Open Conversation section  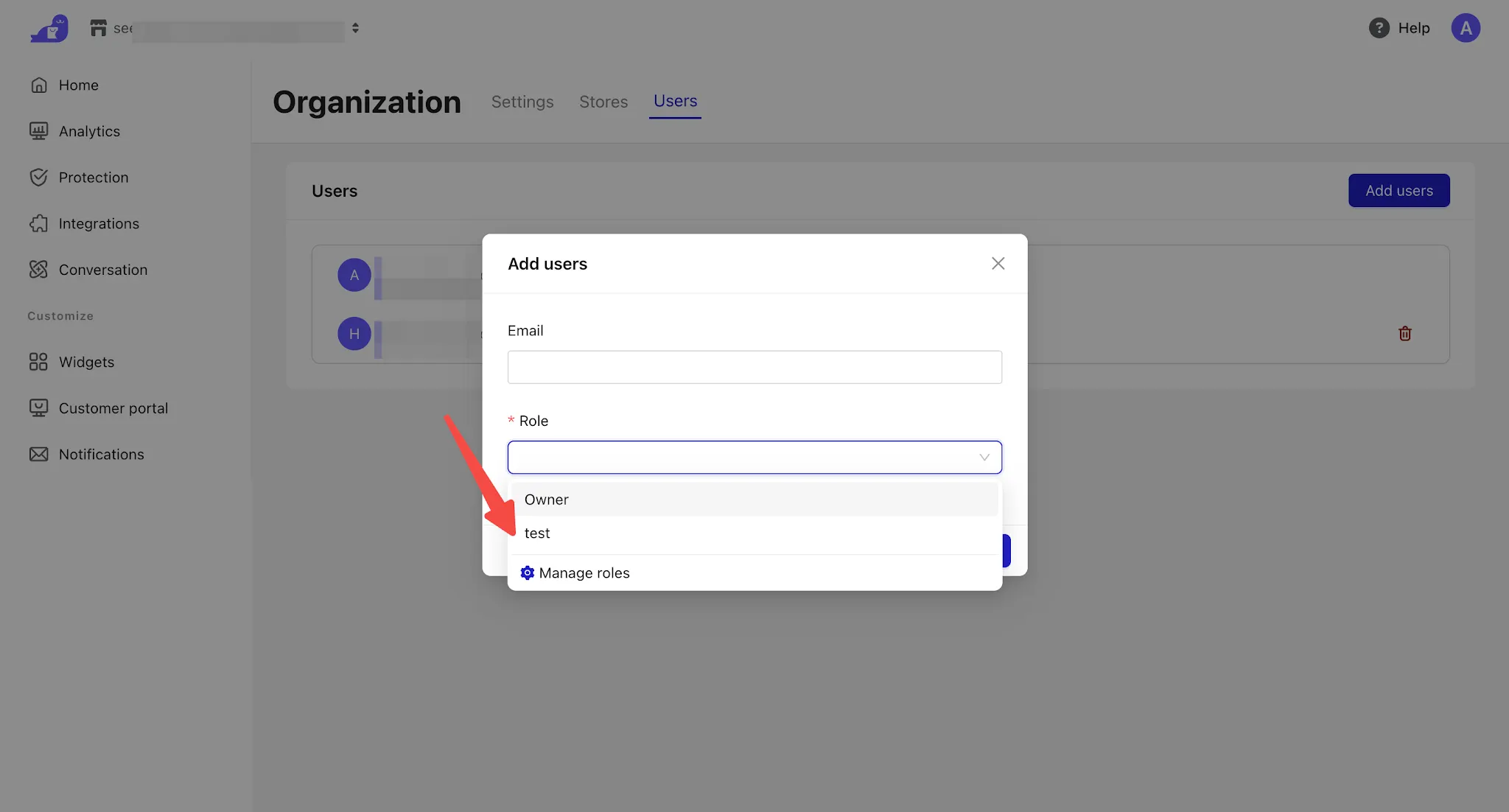[103, 270]
